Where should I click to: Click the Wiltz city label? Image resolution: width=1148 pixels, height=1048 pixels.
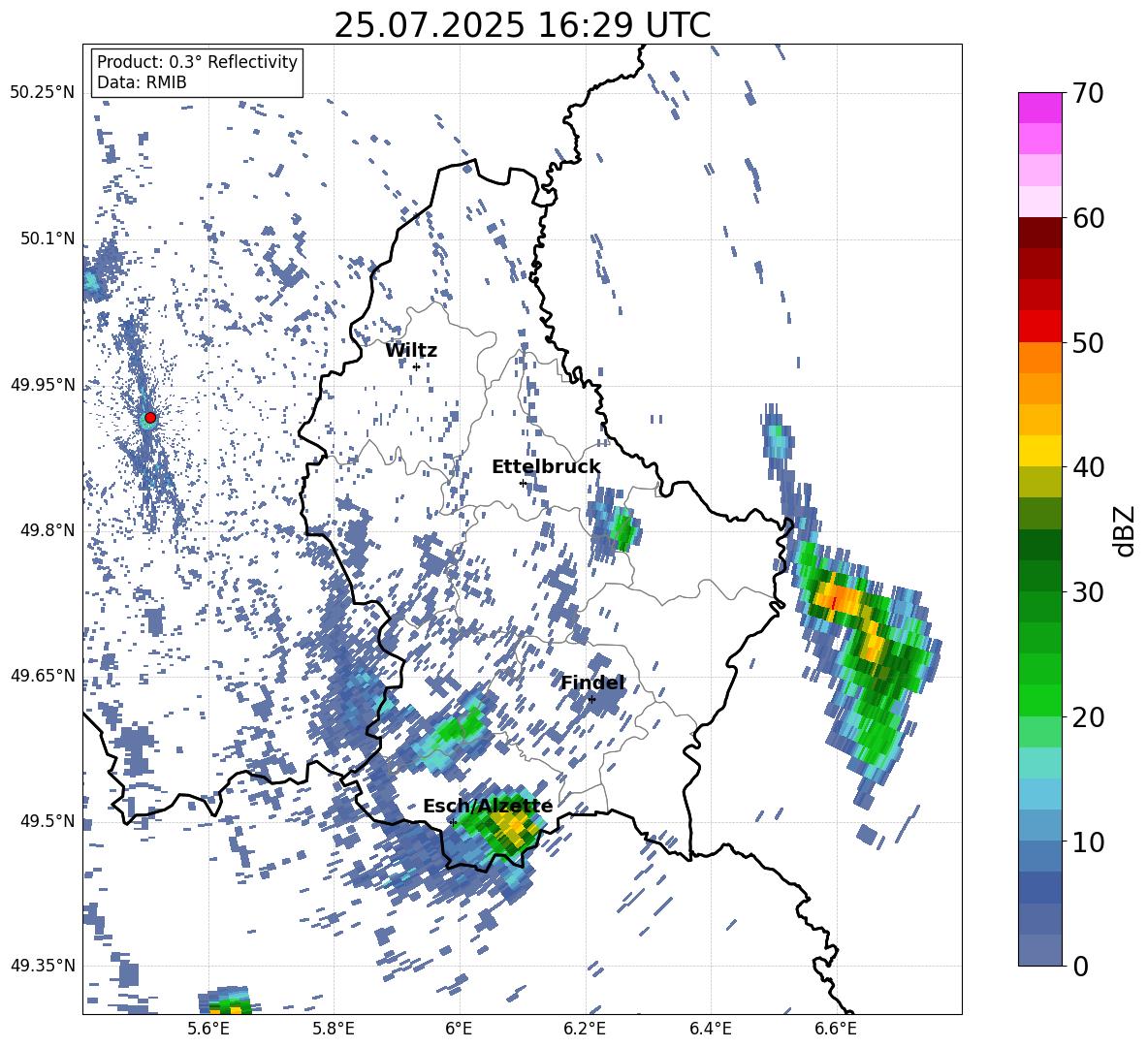click(411, 351)
